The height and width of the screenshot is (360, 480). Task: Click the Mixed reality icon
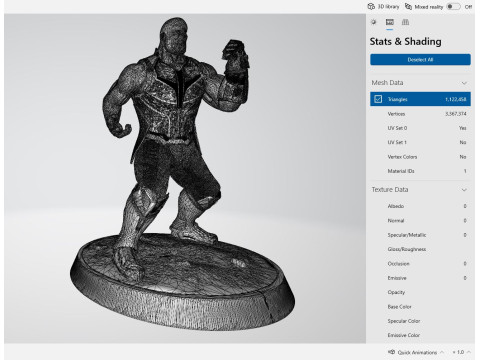click(x=408, y=6)
